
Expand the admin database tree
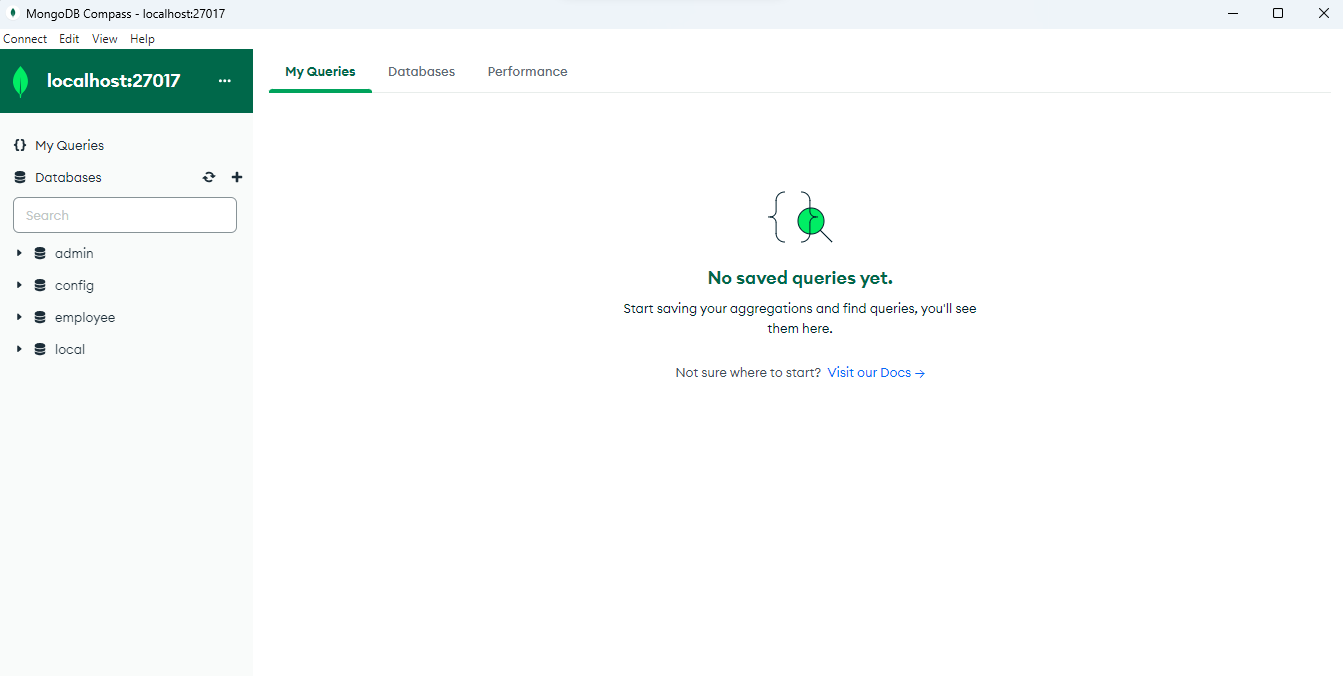click(19, 253)
